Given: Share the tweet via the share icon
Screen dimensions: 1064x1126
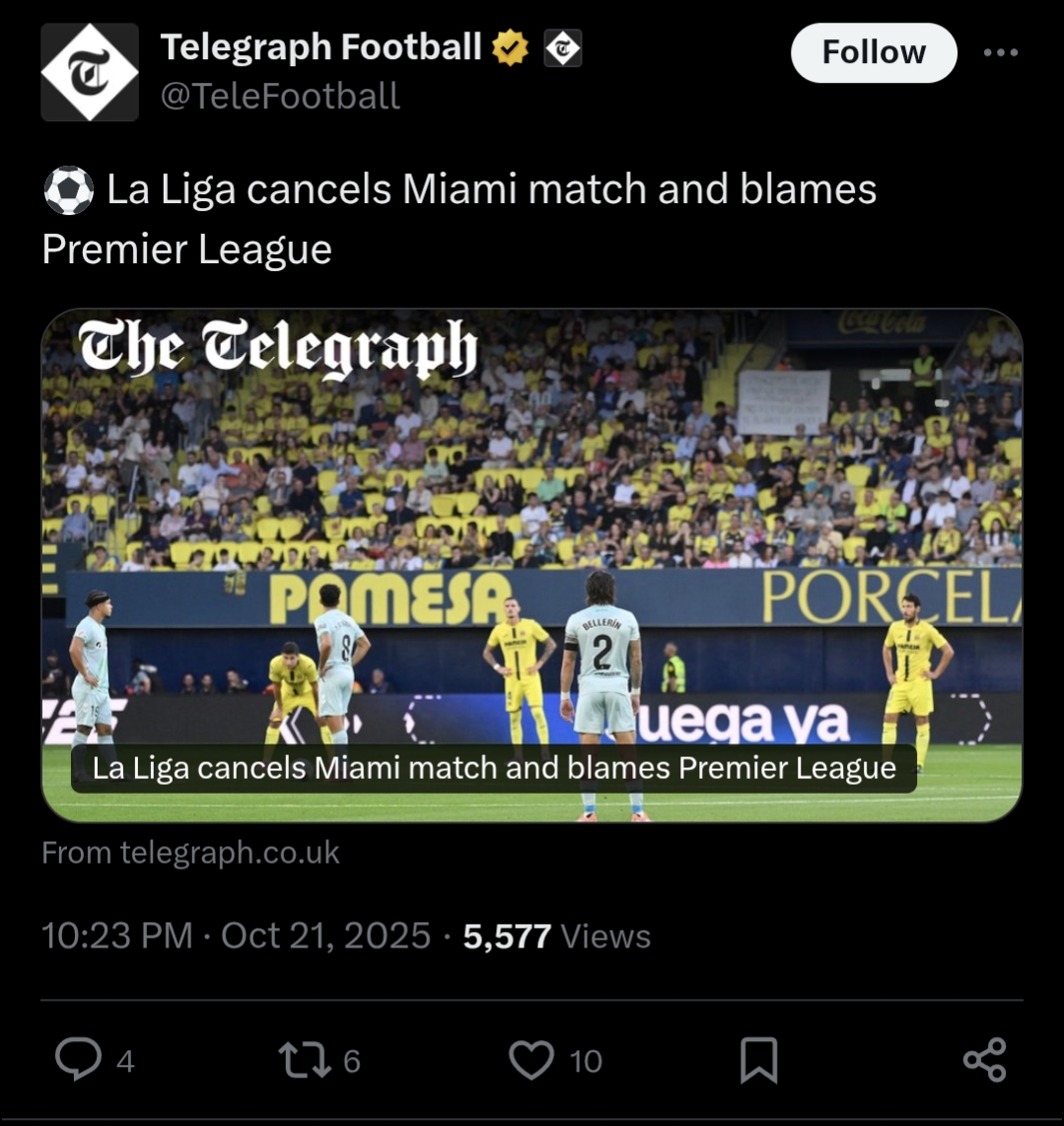Looking at the screenshot, I should point(984,1060).
